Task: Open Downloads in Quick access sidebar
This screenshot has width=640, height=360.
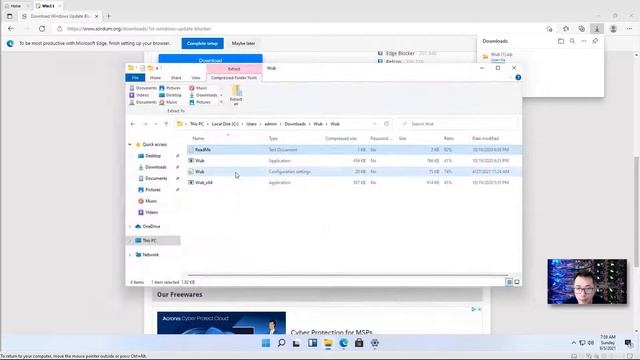Action: point(156,167)
